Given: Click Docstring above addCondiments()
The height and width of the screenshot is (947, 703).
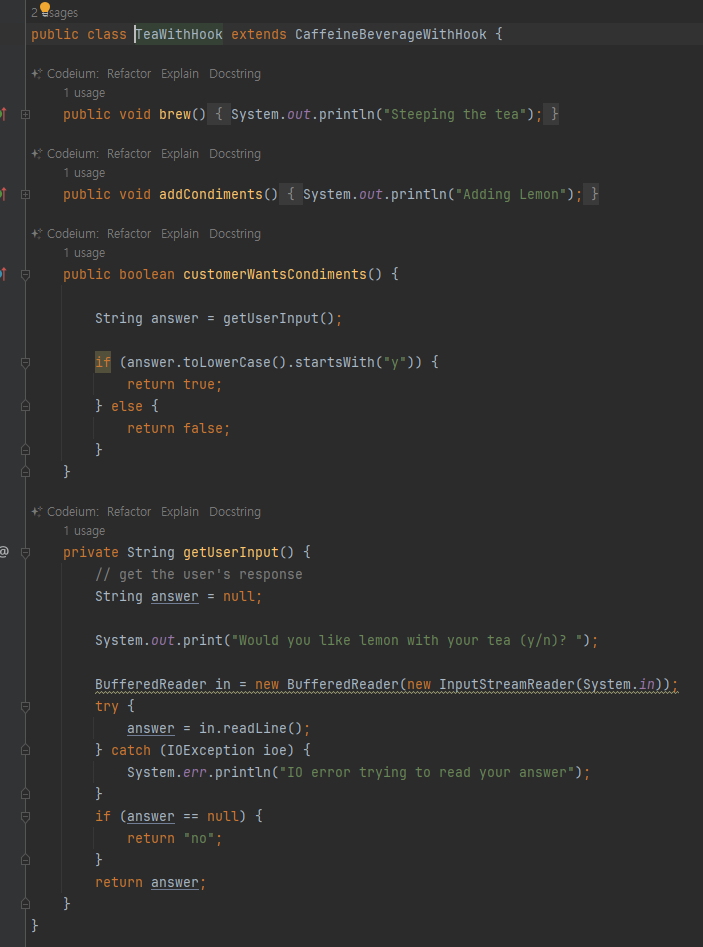Looking at the screenshot, I should pyautogui.click(x=235, y=153).
